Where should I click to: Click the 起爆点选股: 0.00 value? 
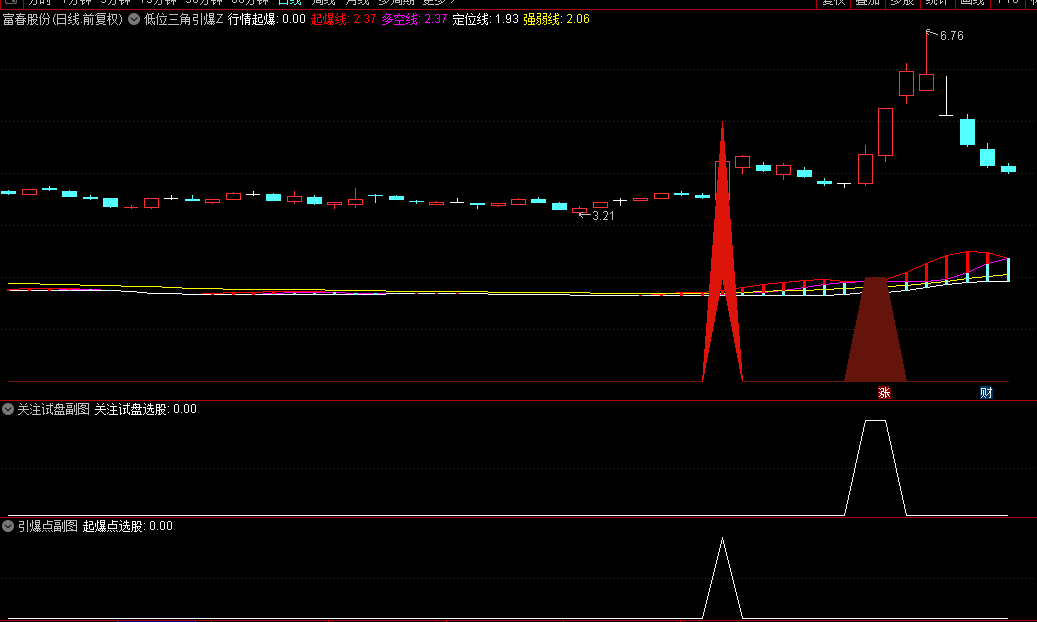click(x=128, y=526)
